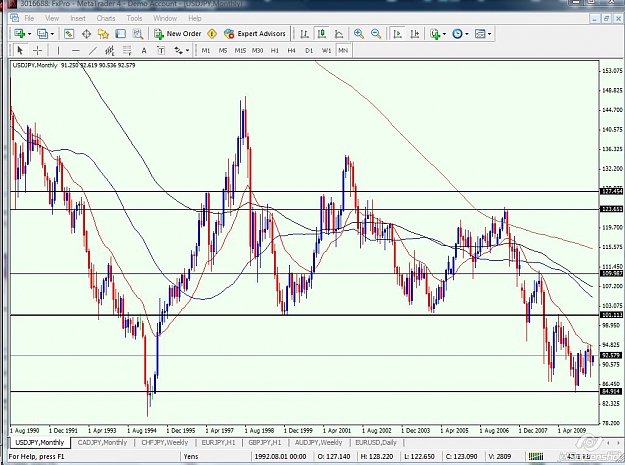The image size is (625, 465).
Task: Switch to the CHFJPY,Weekly chart tab
Action: (165, 442)
